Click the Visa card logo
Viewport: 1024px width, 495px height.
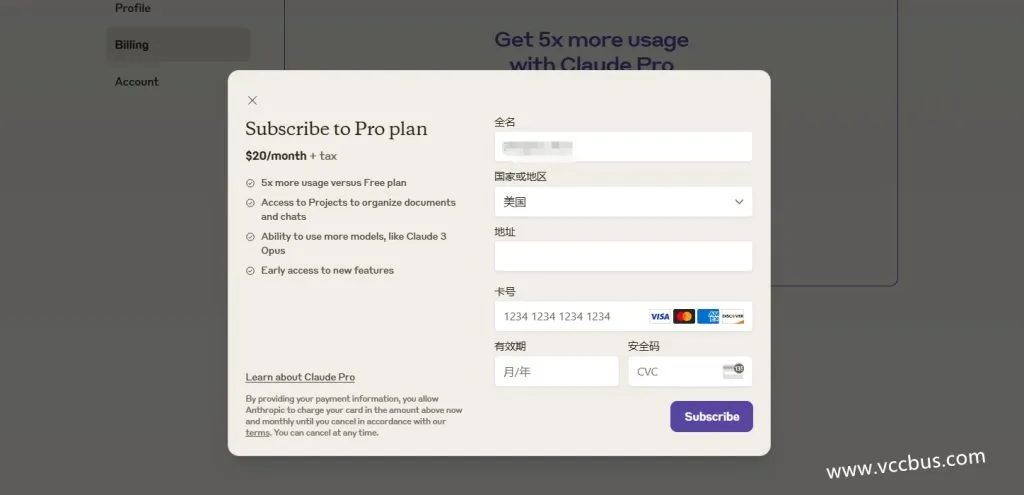pyautogui.click(x=660, y=316)
